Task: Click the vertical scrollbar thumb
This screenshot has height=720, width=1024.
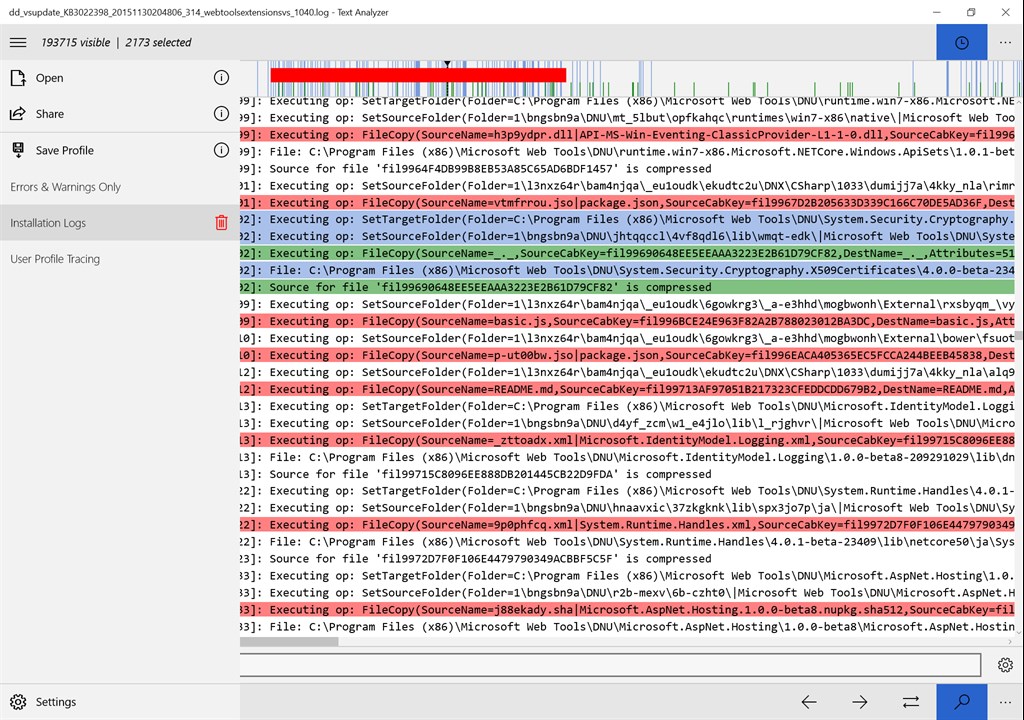Action: point(1019,335)
